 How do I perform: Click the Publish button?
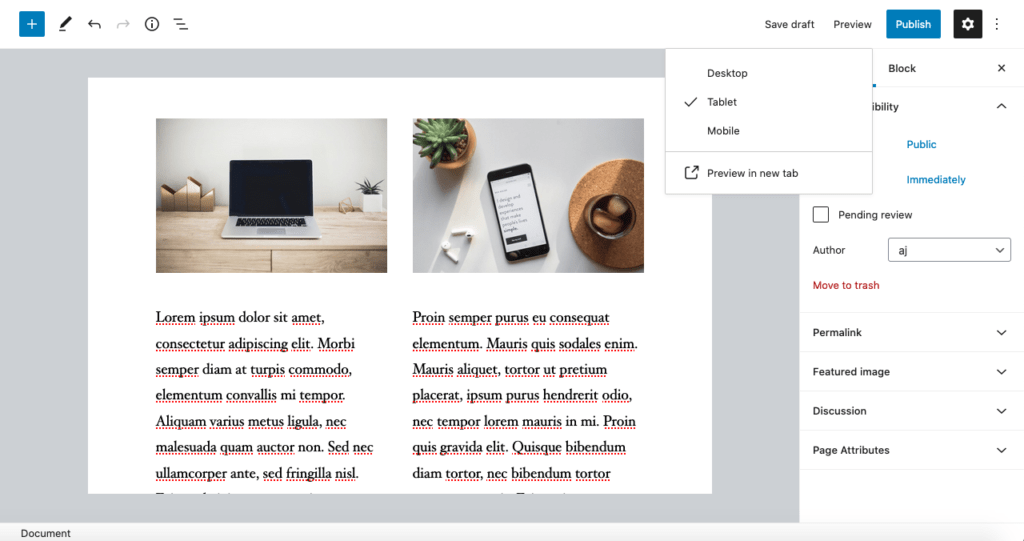click(913, 24)
